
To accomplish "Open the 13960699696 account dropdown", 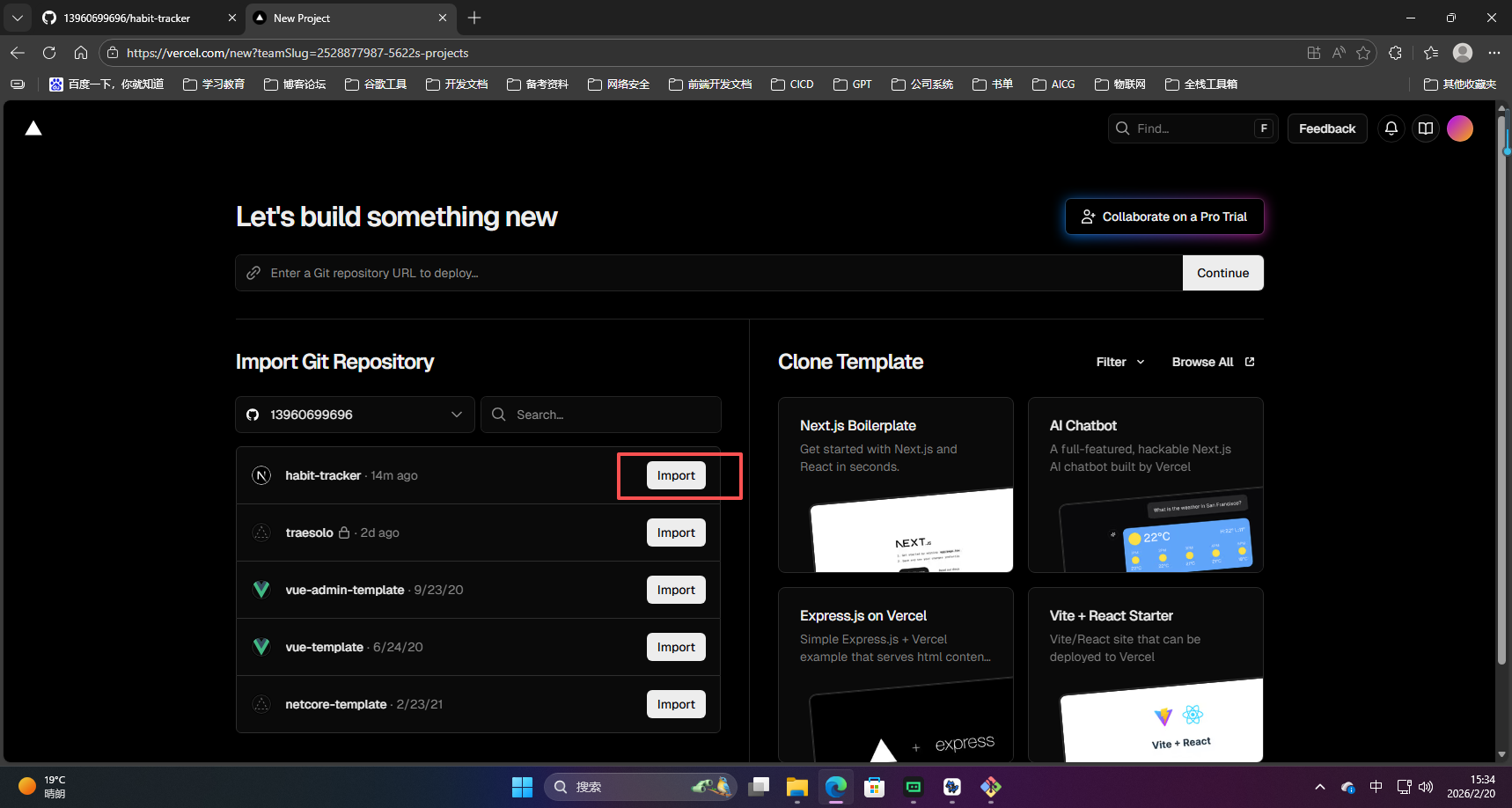I will pyautogui.click(x=355, y=415).
